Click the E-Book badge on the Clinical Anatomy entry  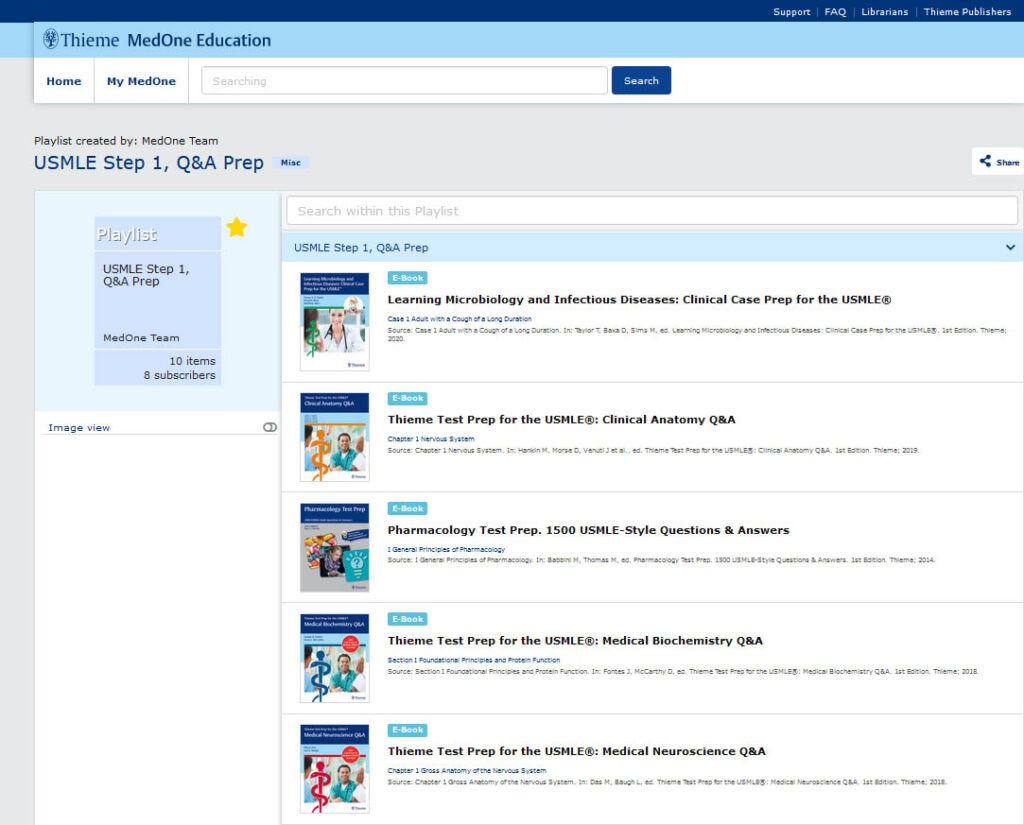(x=407, y=397)
